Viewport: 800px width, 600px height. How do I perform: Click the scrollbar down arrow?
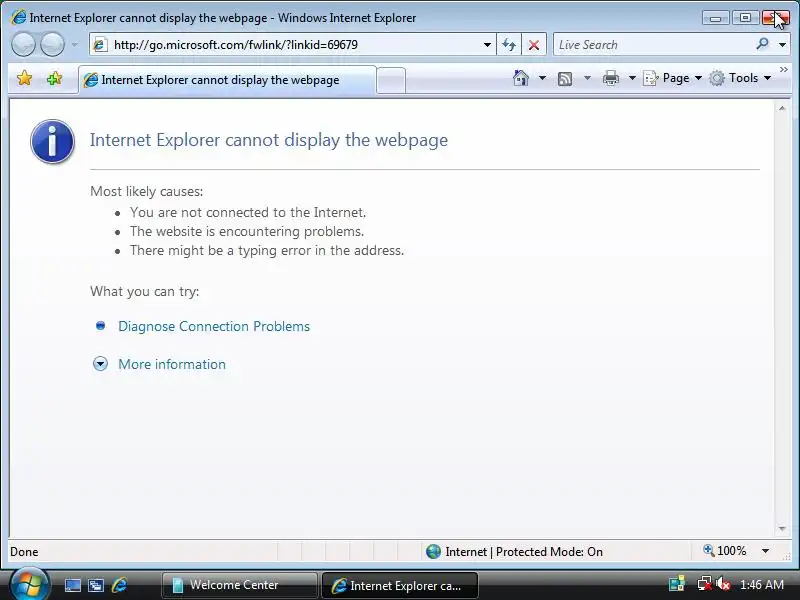[782, 529]
